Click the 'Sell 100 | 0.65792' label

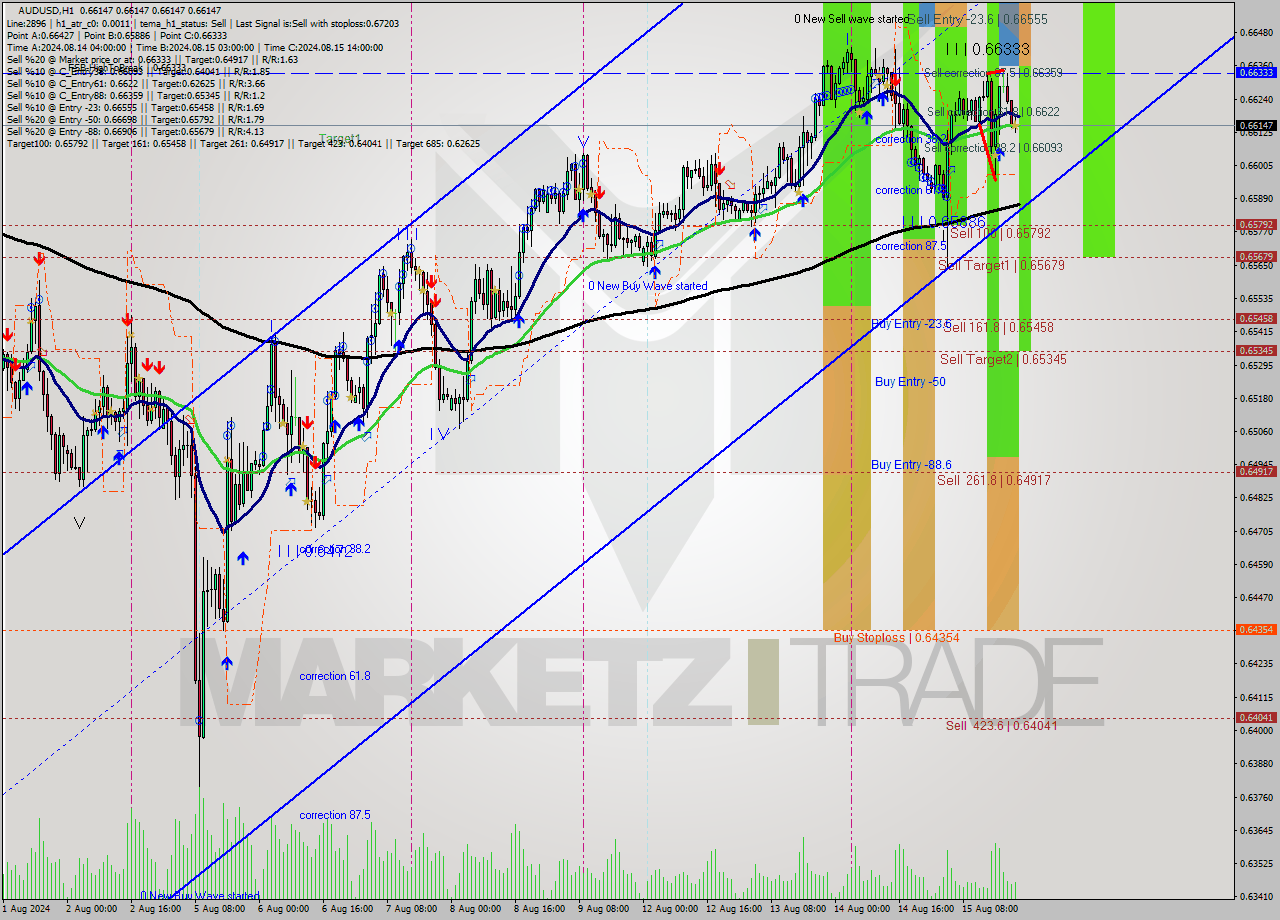1000,233
